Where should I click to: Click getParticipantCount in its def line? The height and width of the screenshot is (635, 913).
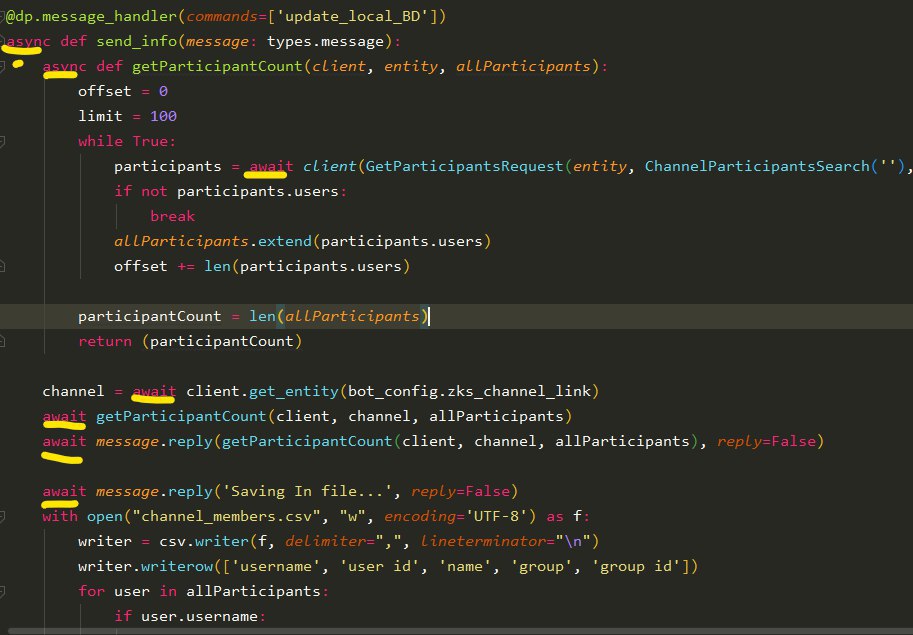tap(217, 66)
